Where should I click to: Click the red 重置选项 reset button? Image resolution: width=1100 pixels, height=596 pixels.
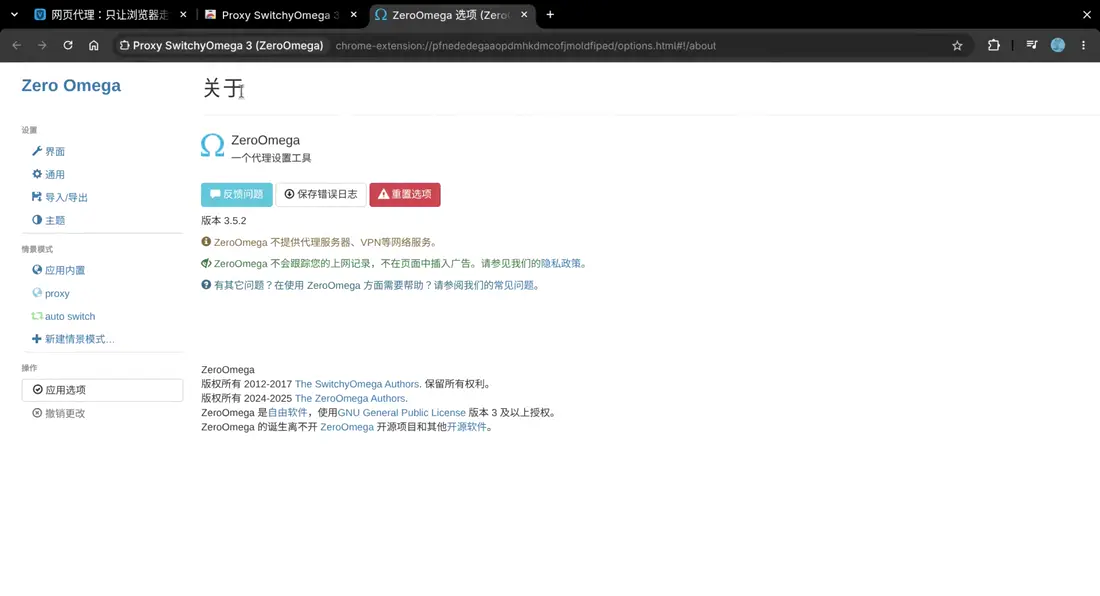pos(405,194)
